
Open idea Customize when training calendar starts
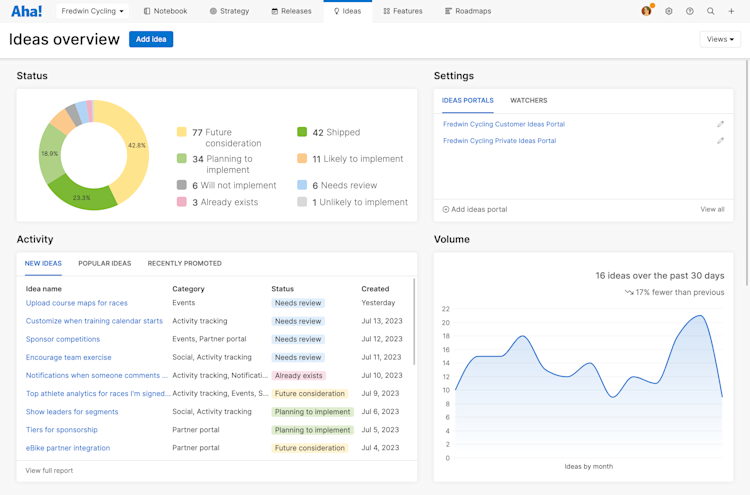click(94, 321)
